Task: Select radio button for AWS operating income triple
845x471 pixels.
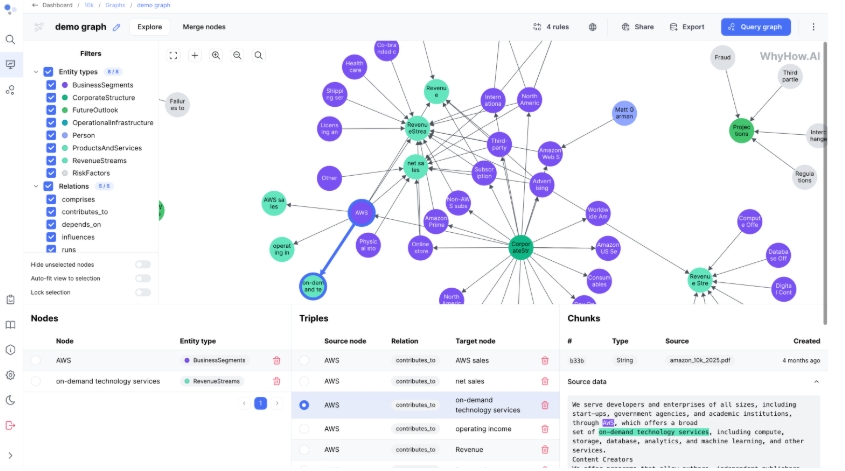Action: 304,429
